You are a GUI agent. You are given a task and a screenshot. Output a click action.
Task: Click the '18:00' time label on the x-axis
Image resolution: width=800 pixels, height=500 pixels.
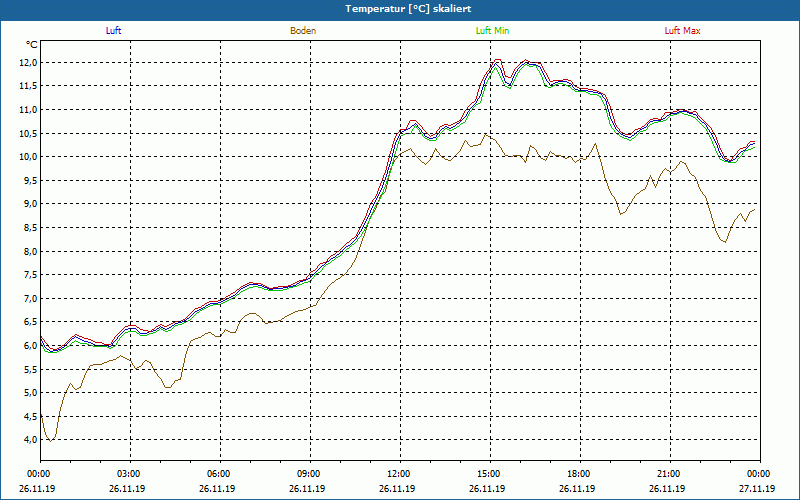[579, 474]
